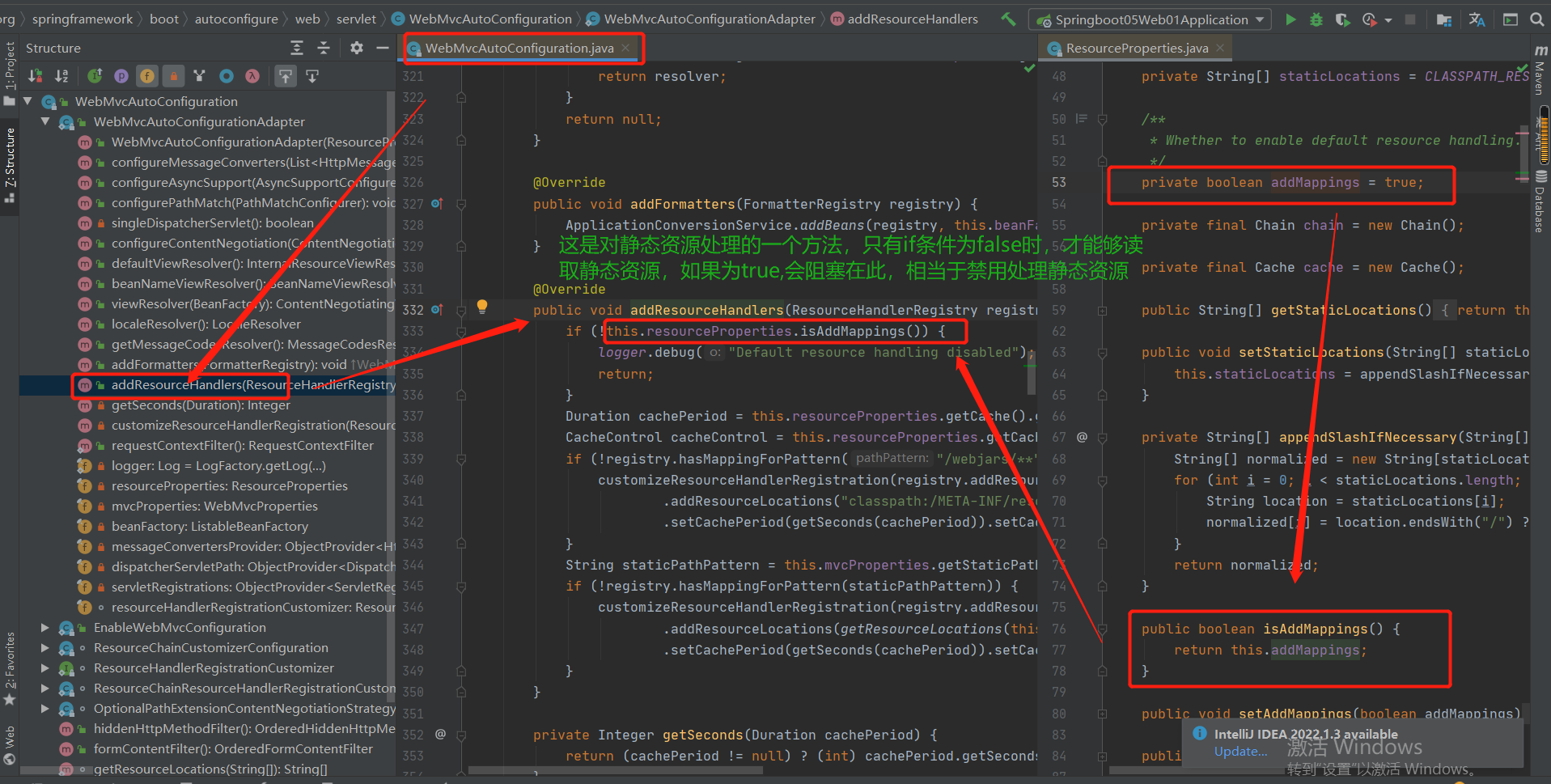Click override gutter icon at line 332
This screenshot has width=1551, height=784.
[x=437, y=310]
